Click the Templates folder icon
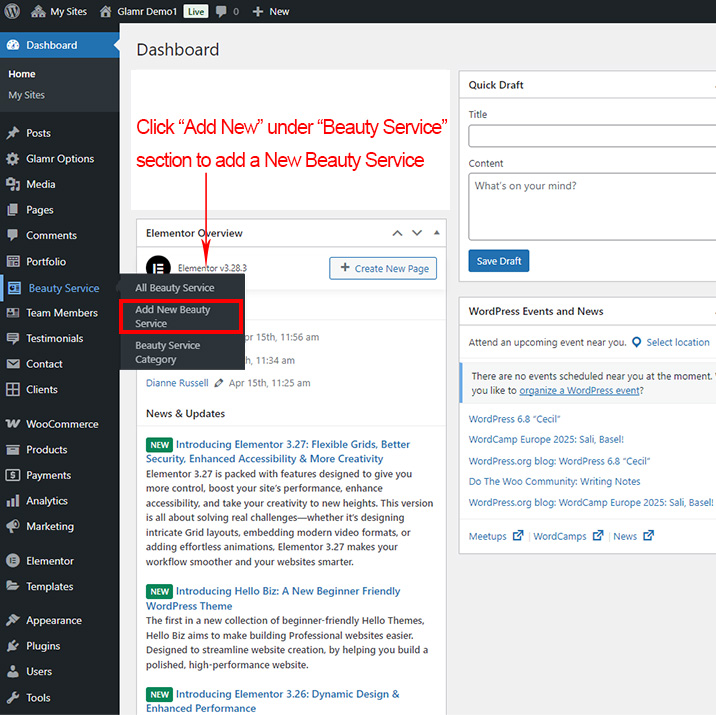 coord(13,586)
